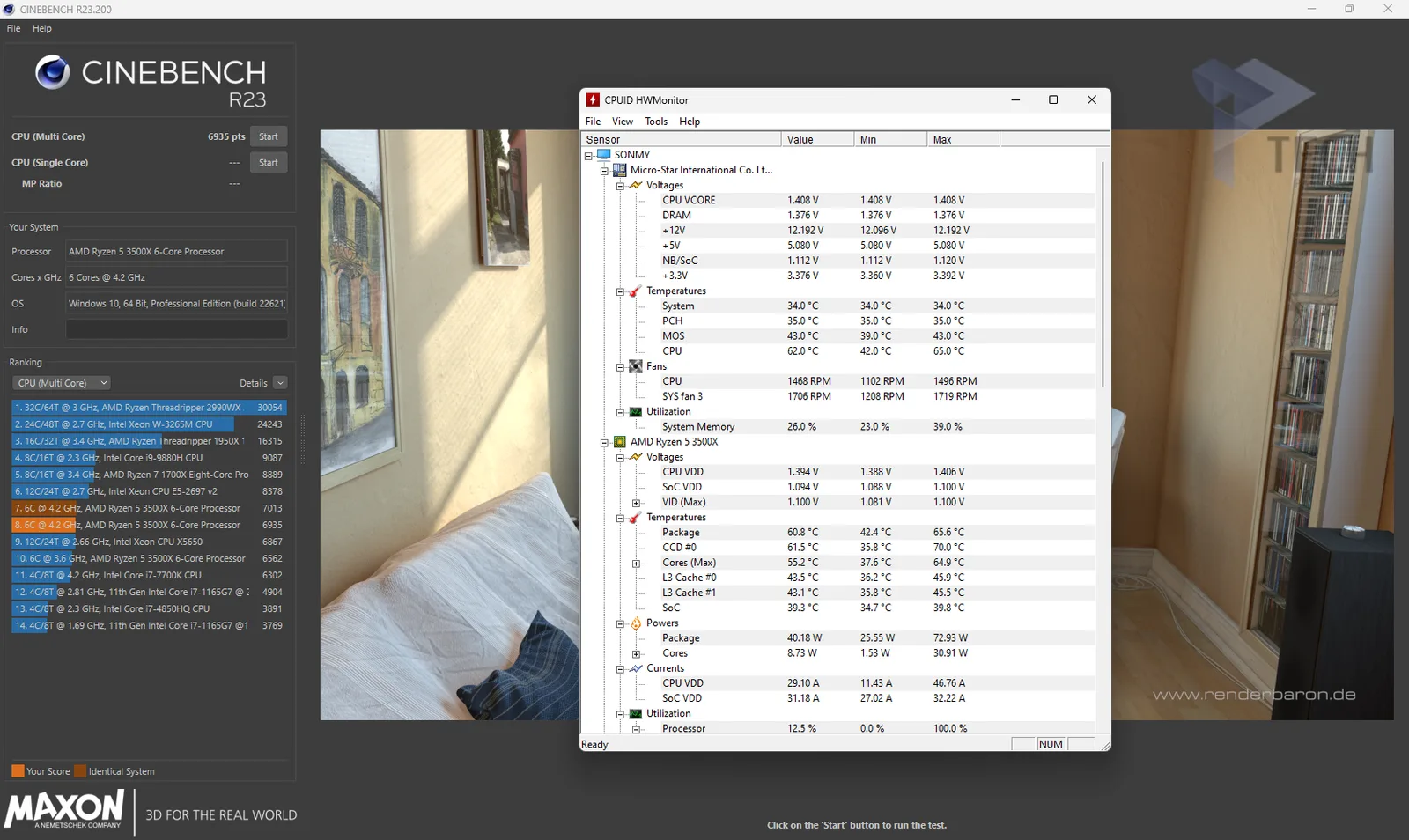Viewport: 1409px width, 840px height.
Task: Click the Currents icon in HWMonitor
Action: pos(636,668)
